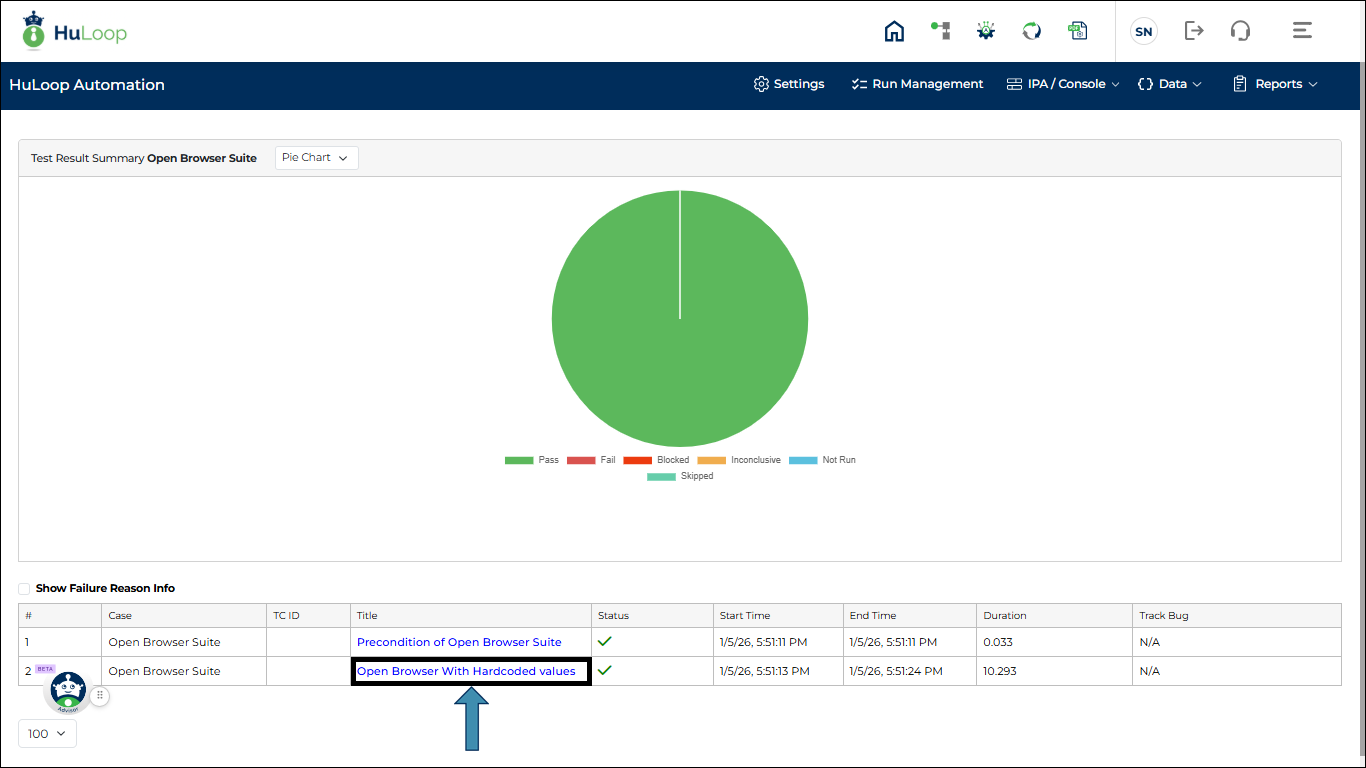Image resolution: width=1366 pixels, height=768 pixels.
Task: Open the PDF document icon
Action: (1077, 31)
